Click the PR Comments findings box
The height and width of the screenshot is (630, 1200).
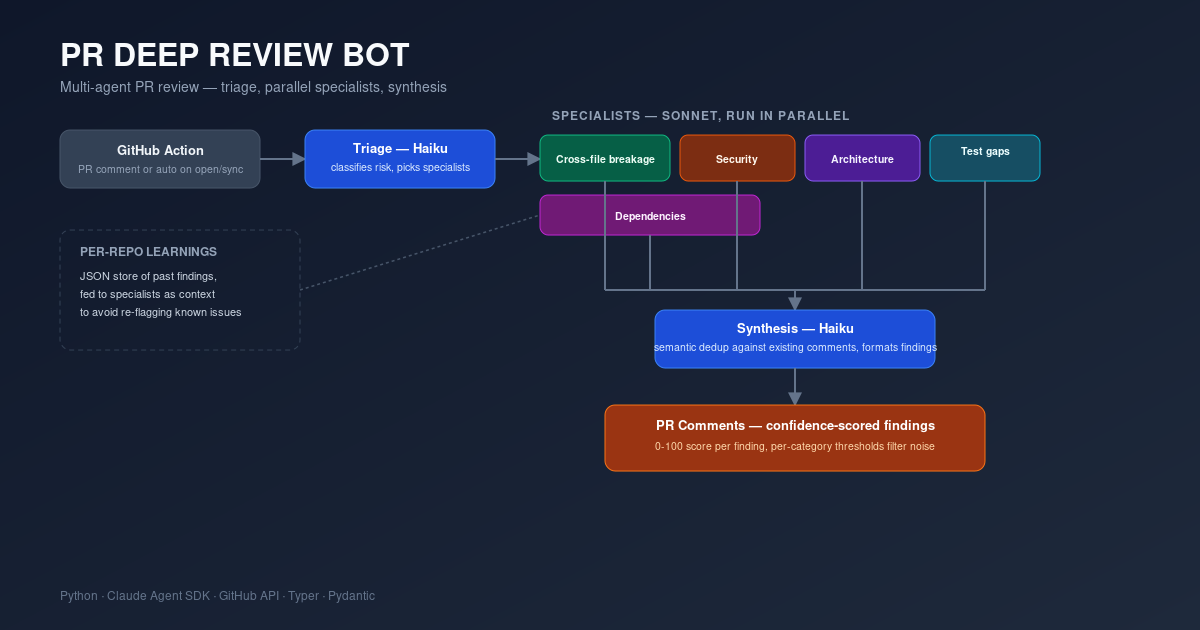tap(795, 437)
